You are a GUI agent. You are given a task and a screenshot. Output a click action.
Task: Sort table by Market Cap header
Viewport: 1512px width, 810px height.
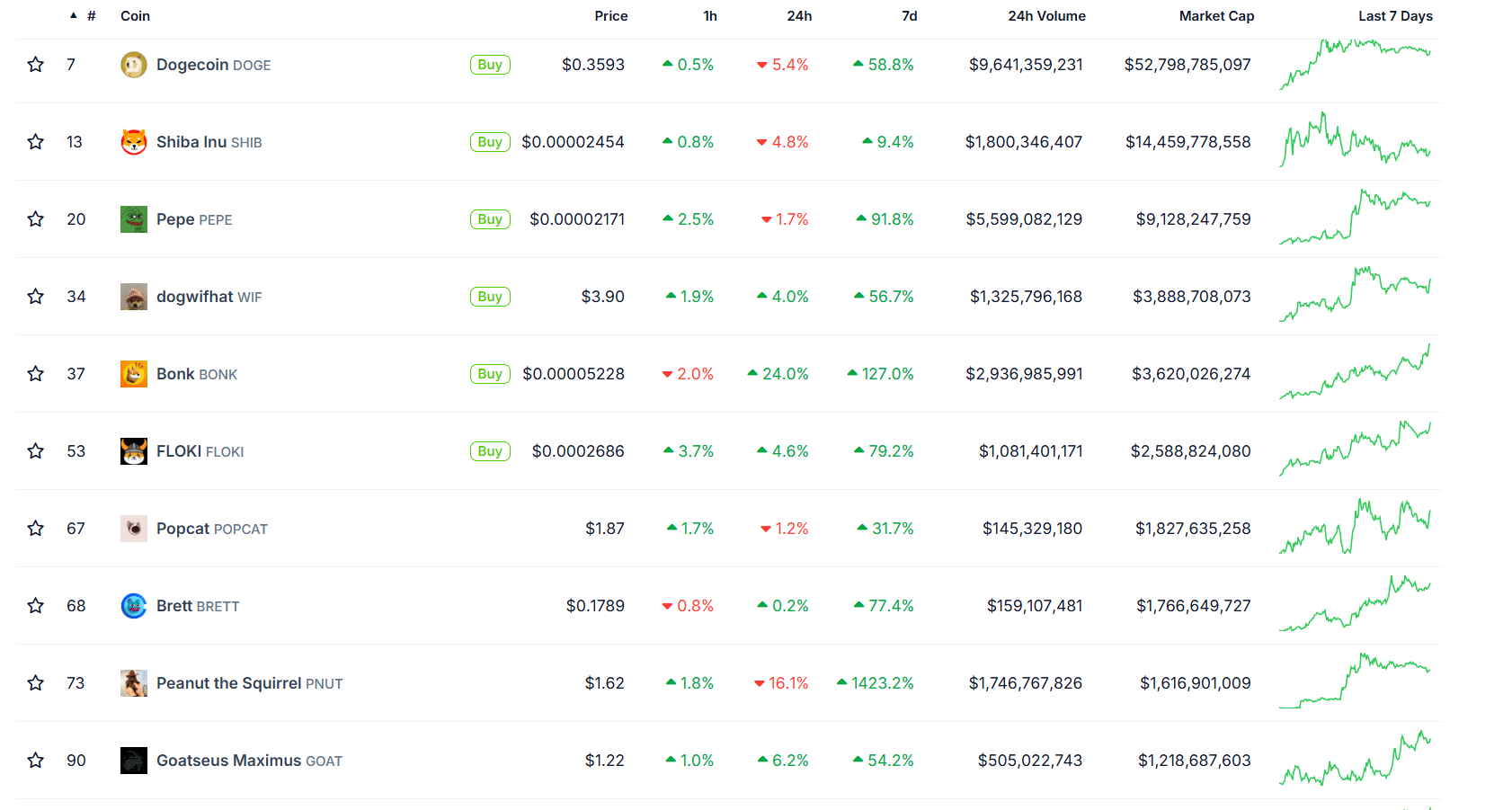[x=1216, y=16]
